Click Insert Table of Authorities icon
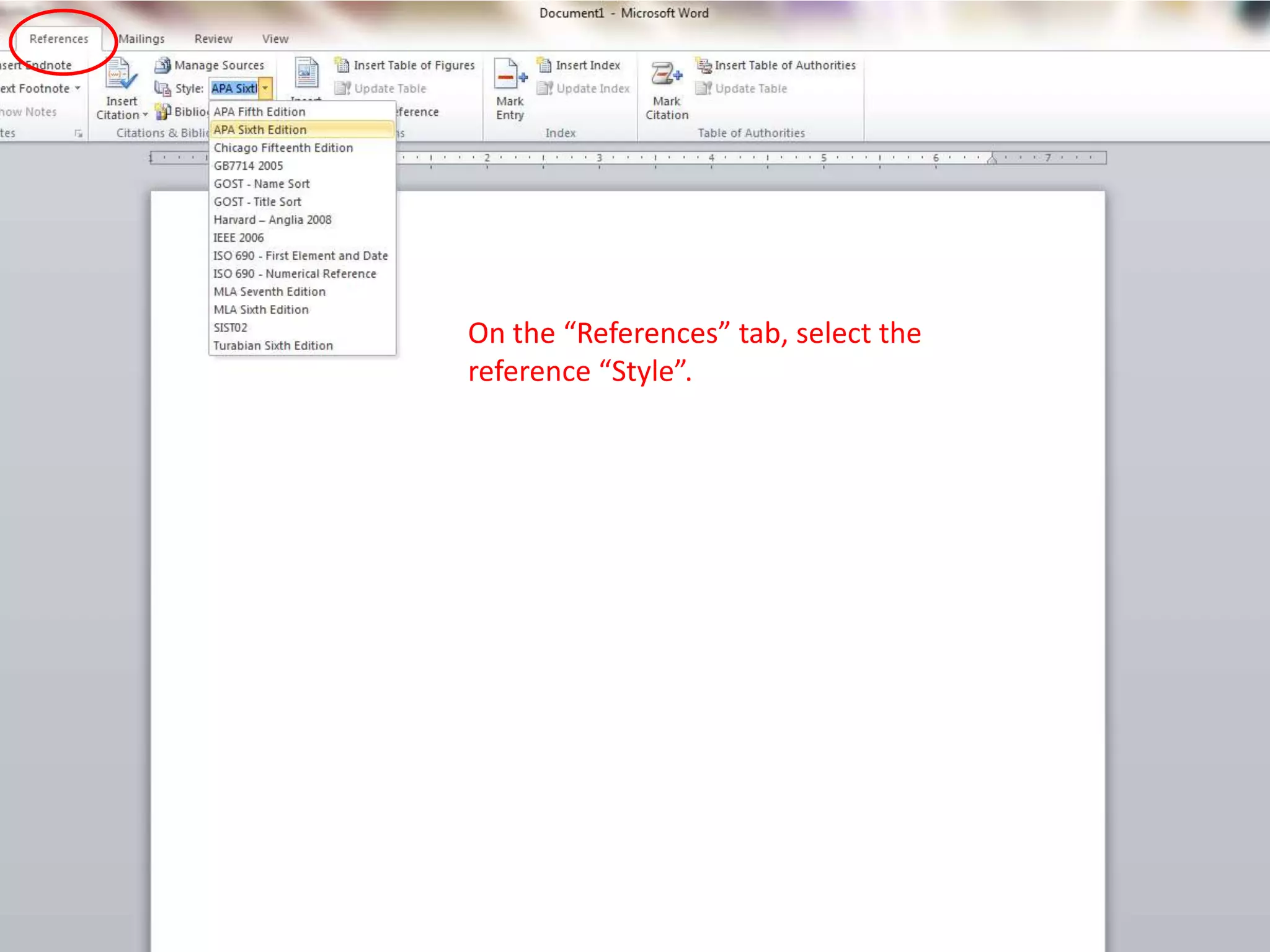The width and height of the screenshot is (1270, 952). (703, 65)
